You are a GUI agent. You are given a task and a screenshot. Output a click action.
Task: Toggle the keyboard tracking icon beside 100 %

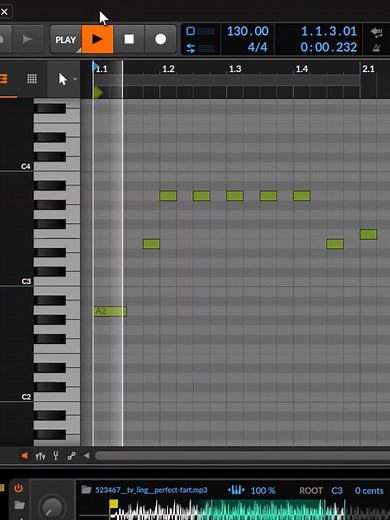click(x=236, y=490)
